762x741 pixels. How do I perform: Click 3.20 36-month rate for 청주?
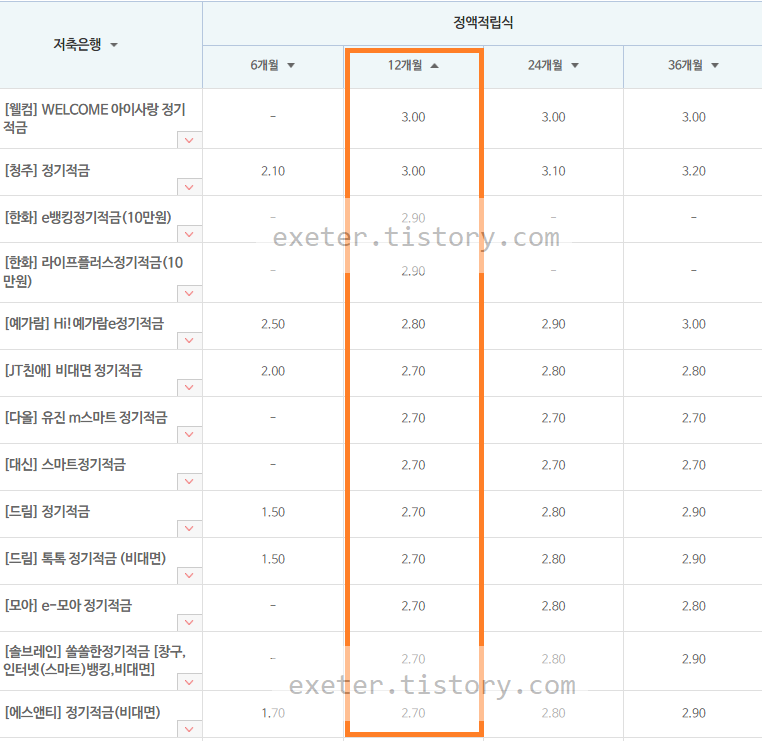click(x=693, y=171)
